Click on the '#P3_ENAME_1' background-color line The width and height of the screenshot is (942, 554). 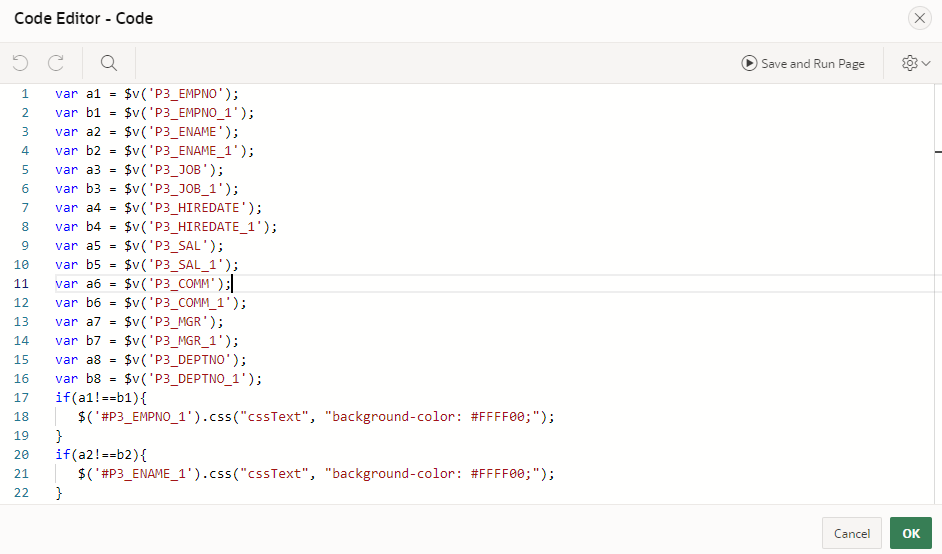(x=316, y=473)
